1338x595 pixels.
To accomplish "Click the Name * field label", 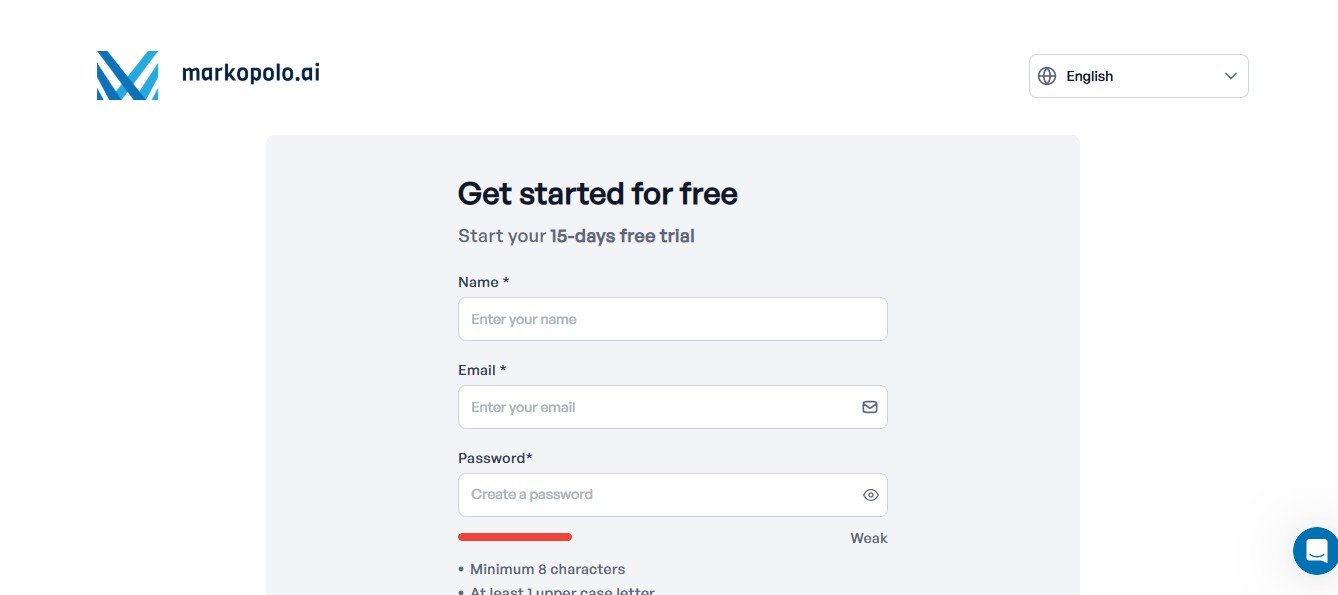I will (x=484, y=282).
